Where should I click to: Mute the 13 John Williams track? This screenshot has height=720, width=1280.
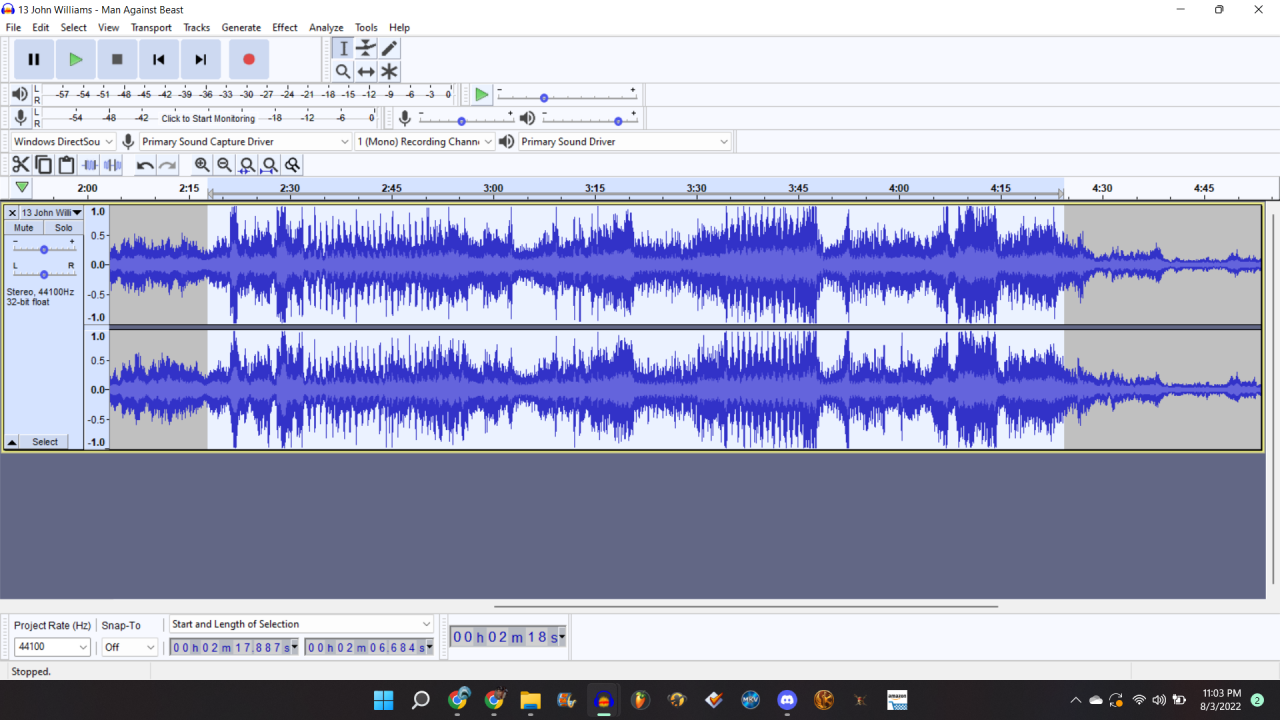tap(24, 228)
